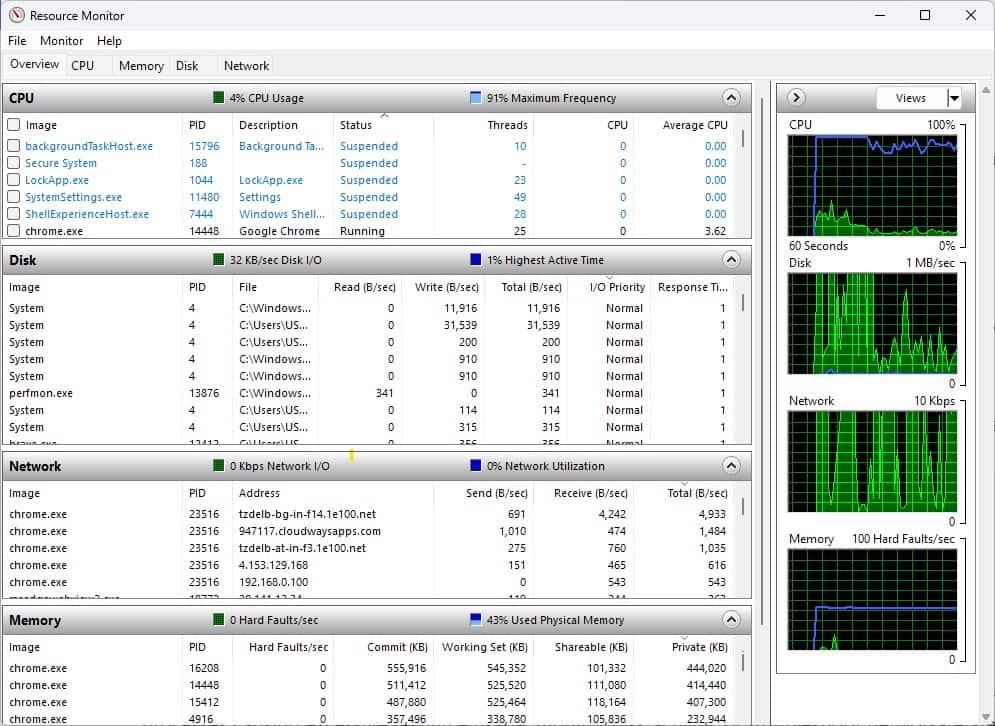Maximize the Resource Monitor window
This screenshot has height=726, width=995.
click(x=925, y=15)
